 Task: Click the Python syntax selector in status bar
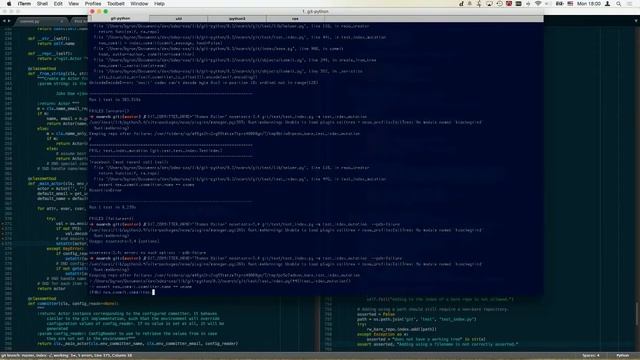[622, 356]
